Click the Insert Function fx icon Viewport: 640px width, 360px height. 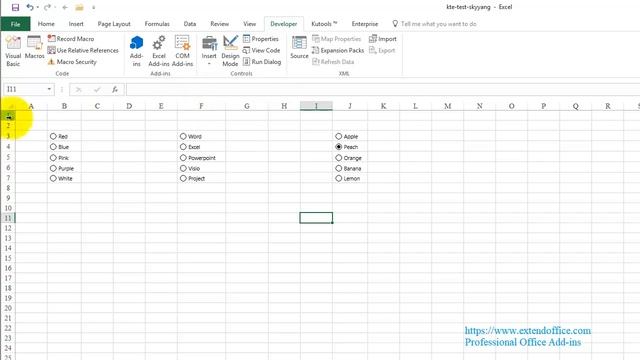click(115, 89)
